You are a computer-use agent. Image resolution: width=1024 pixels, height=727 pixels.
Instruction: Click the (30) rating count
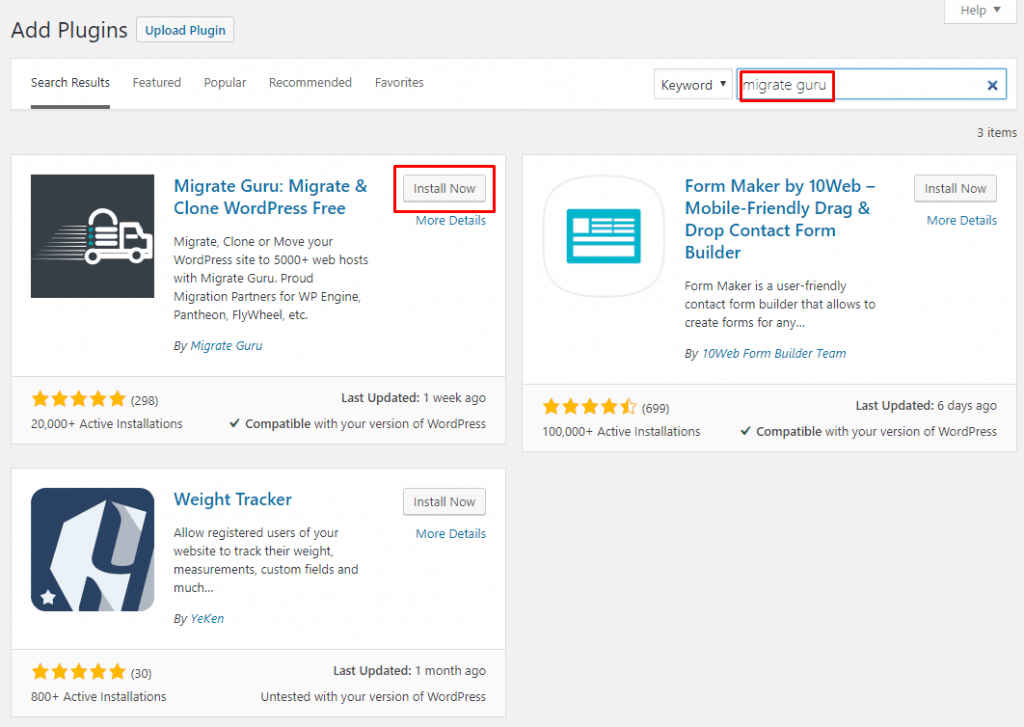[x=141, y=673]
